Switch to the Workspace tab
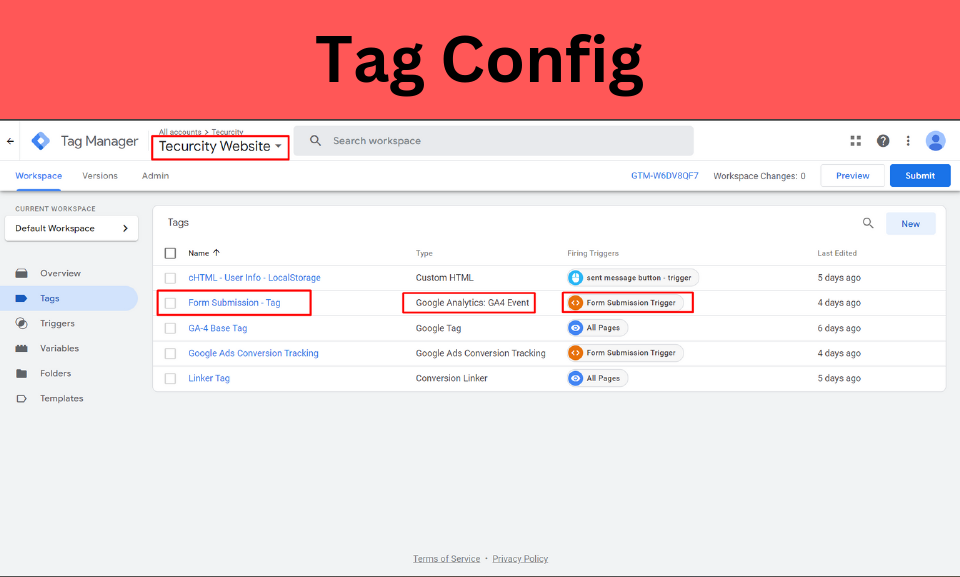Image resolution: width=960 pixels, height=577 pixels. [x=39, y=176]
